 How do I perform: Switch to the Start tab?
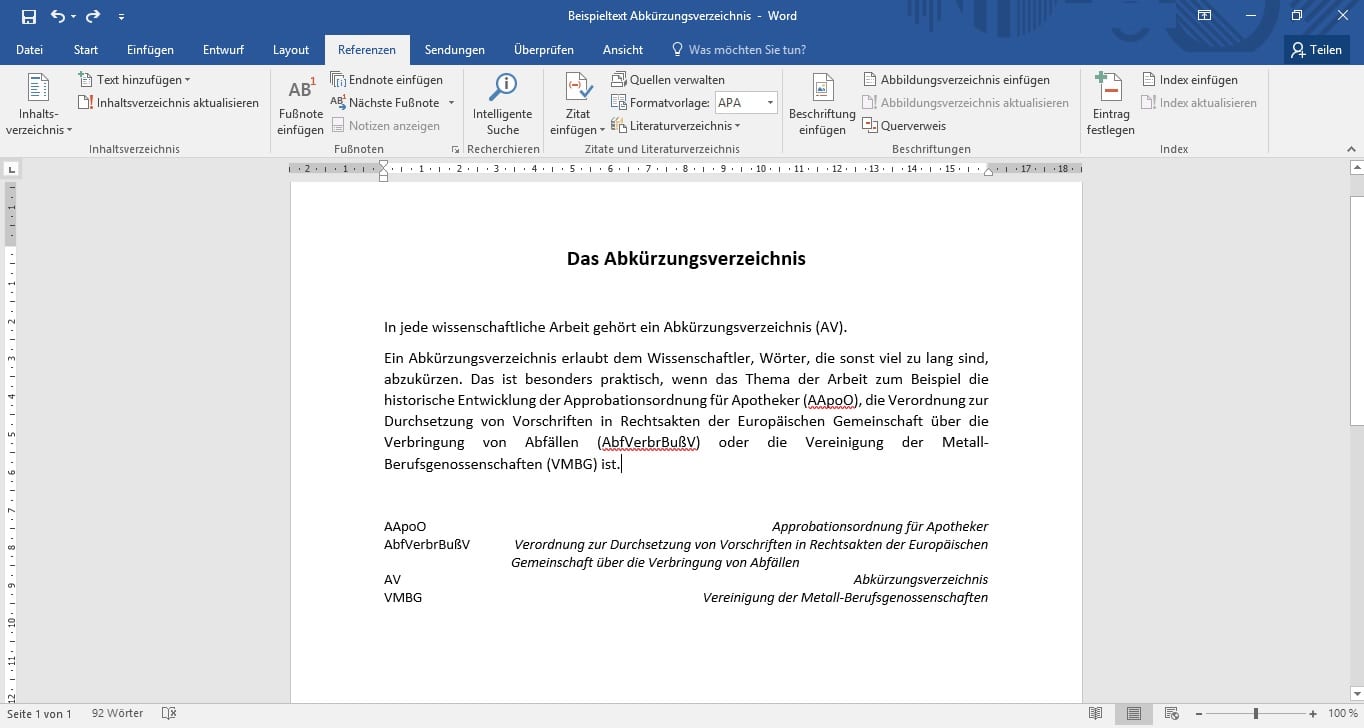(x=86, y=50)
